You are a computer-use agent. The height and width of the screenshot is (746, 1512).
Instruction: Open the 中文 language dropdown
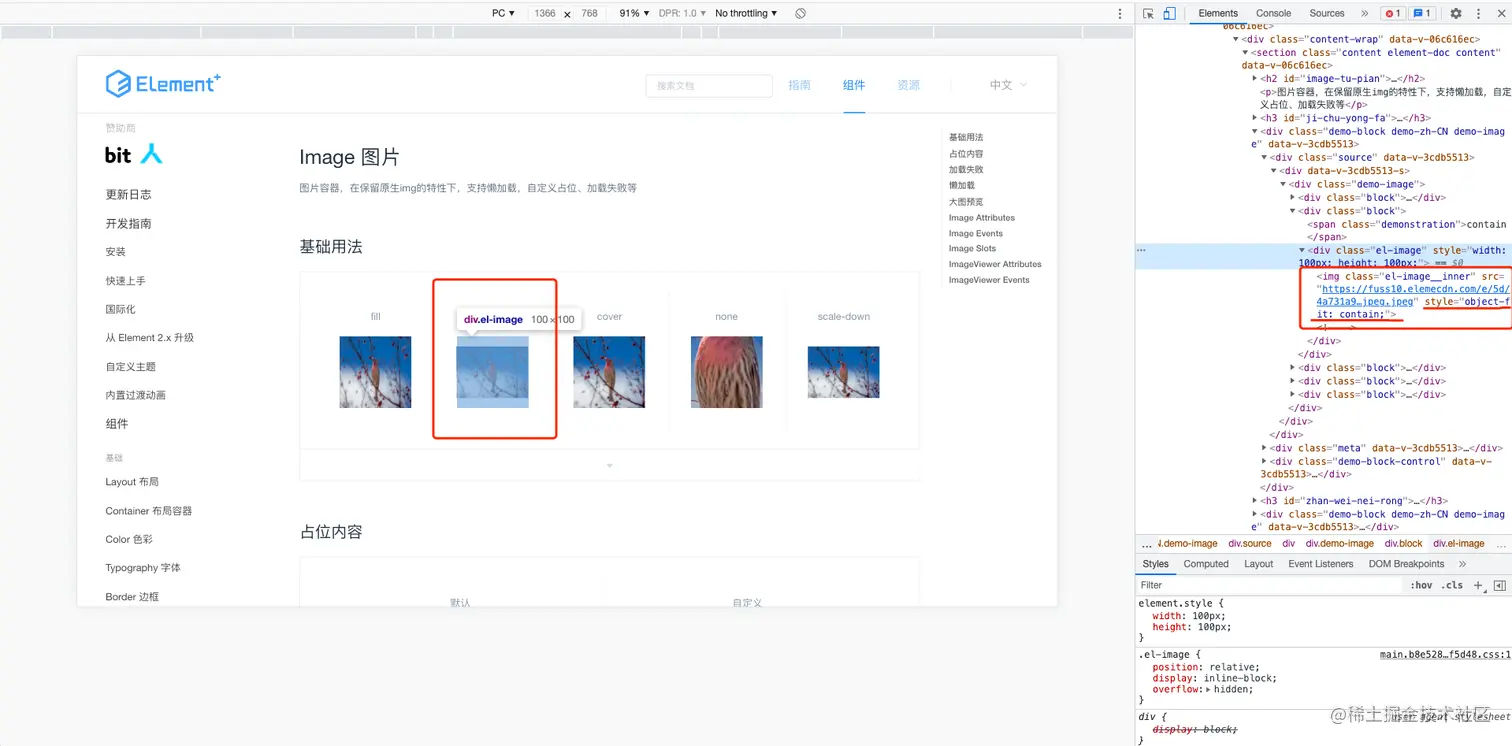coord(1008,85)
